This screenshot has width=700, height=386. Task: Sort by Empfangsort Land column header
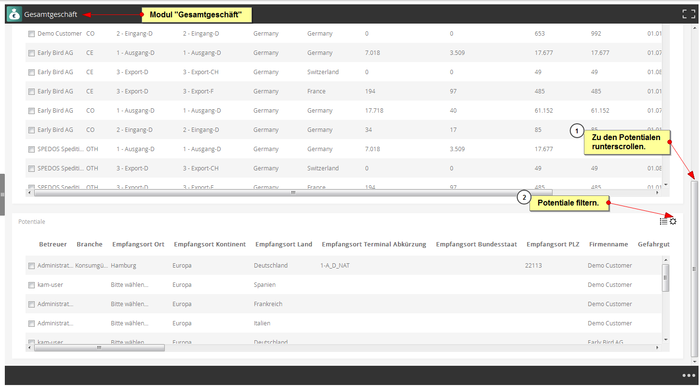(x=283, y=244)
